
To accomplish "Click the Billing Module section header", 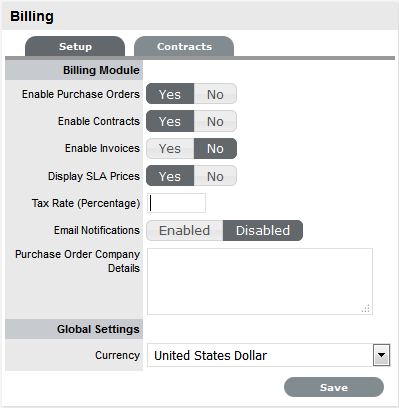I will 74,70.
